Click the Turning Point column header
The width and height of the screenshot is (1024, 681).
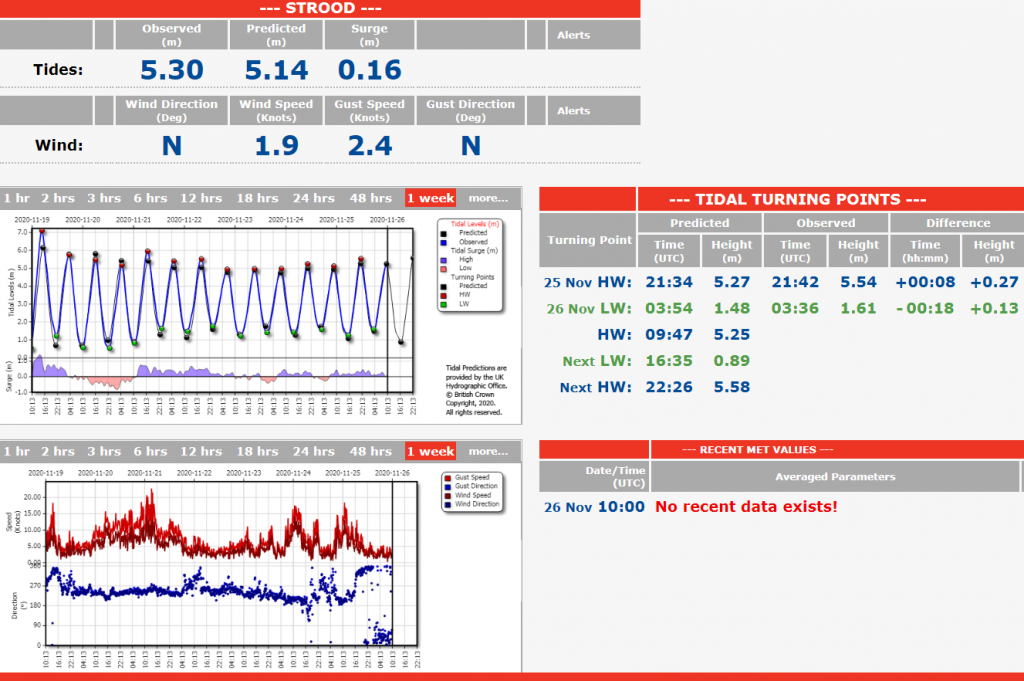click(588, 240)
